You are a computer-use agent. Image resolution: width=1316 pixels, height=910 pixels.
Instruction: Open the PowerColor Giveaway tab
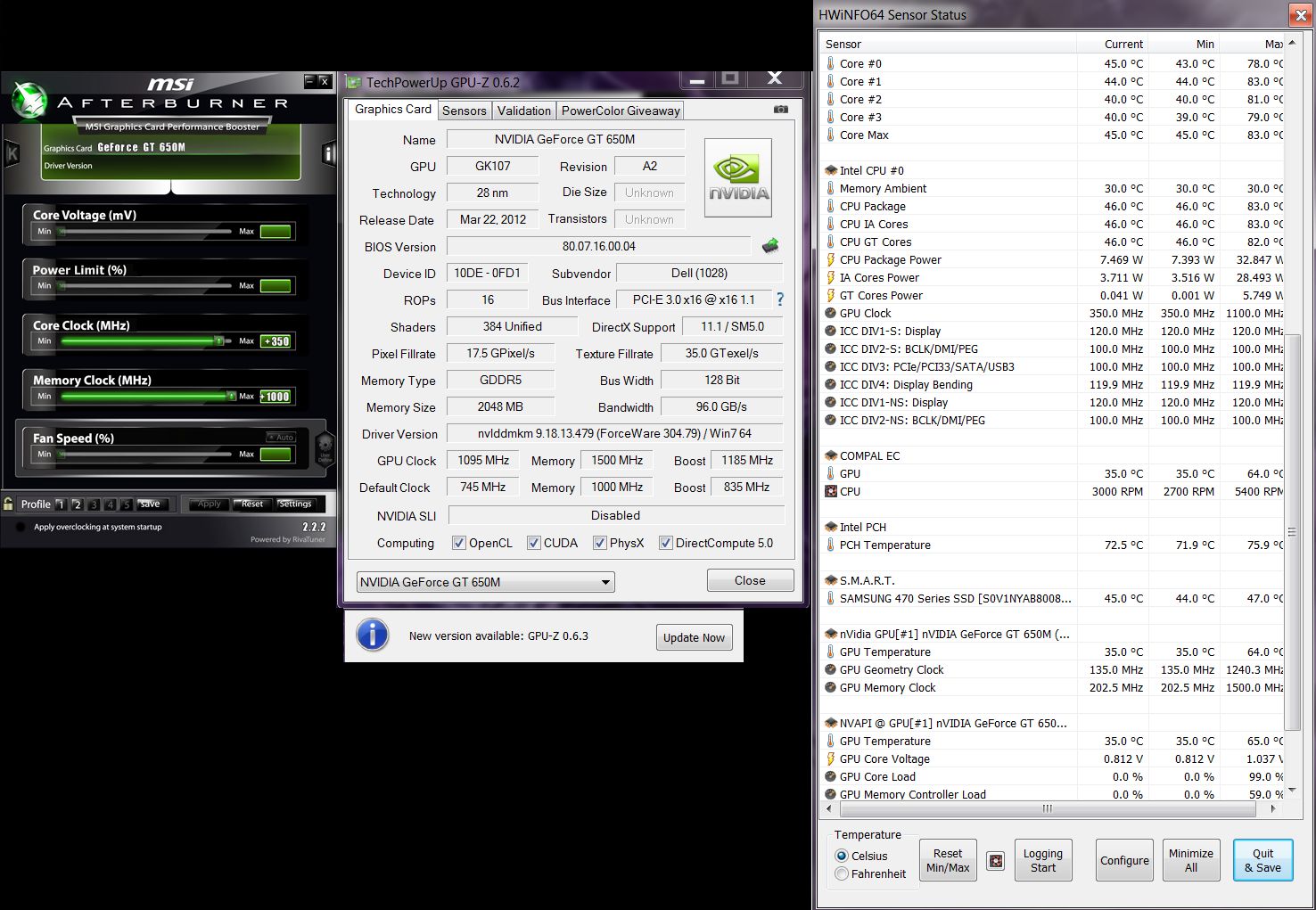tap(621, 111)
